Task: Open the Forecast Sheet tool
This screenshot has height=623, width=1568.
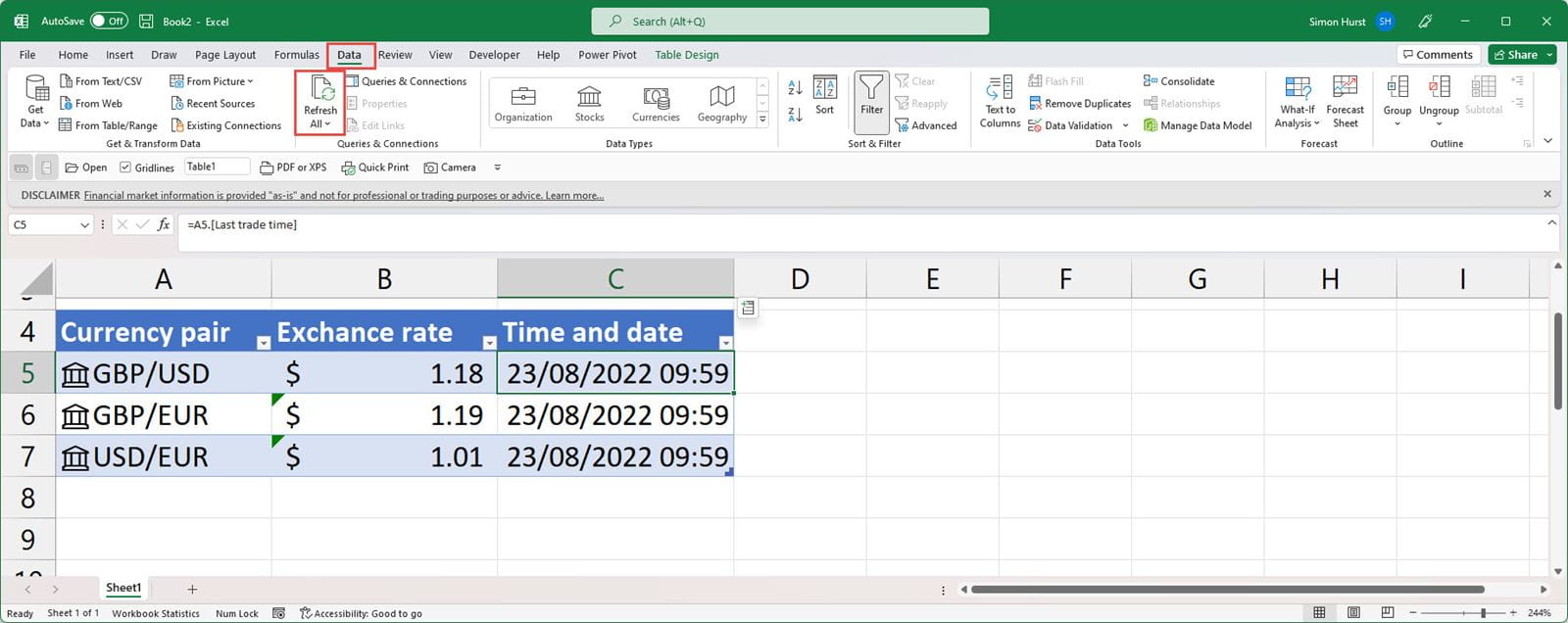Action: (x=1345, y=102)
